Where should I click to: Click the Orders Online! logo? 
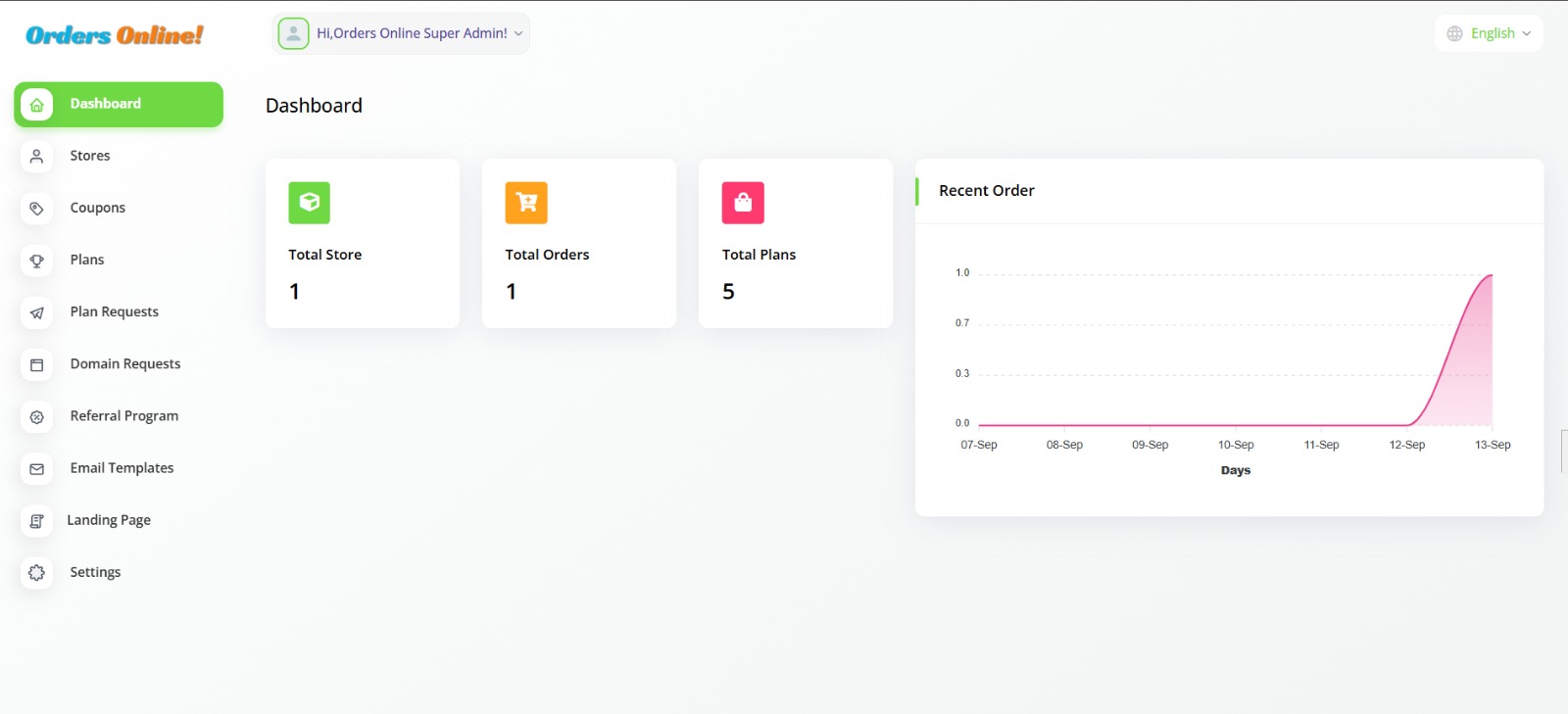[x=115, y=35]
